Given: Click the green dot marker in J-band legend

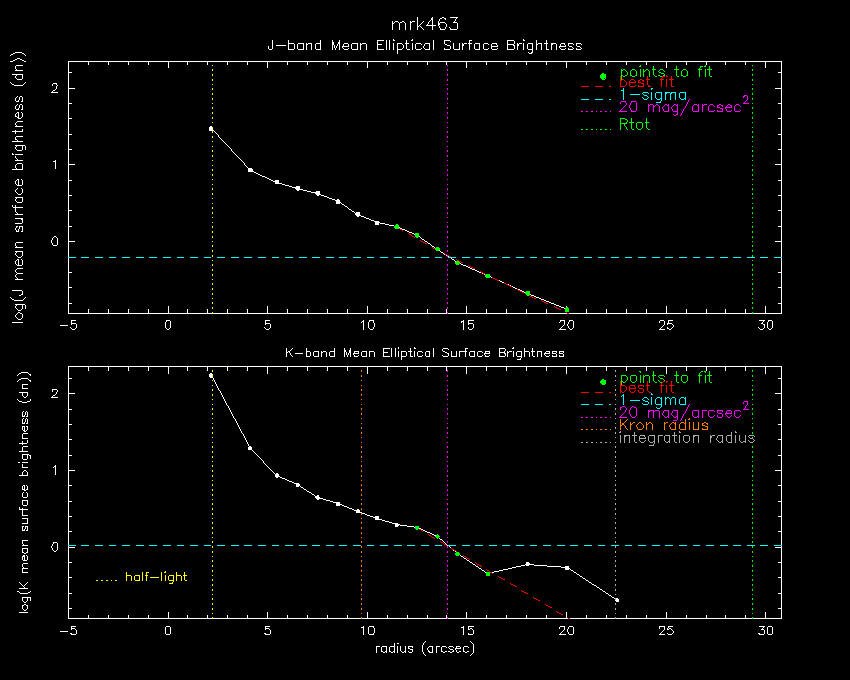Looking at the screenshot, I should (x=603, y=77).
